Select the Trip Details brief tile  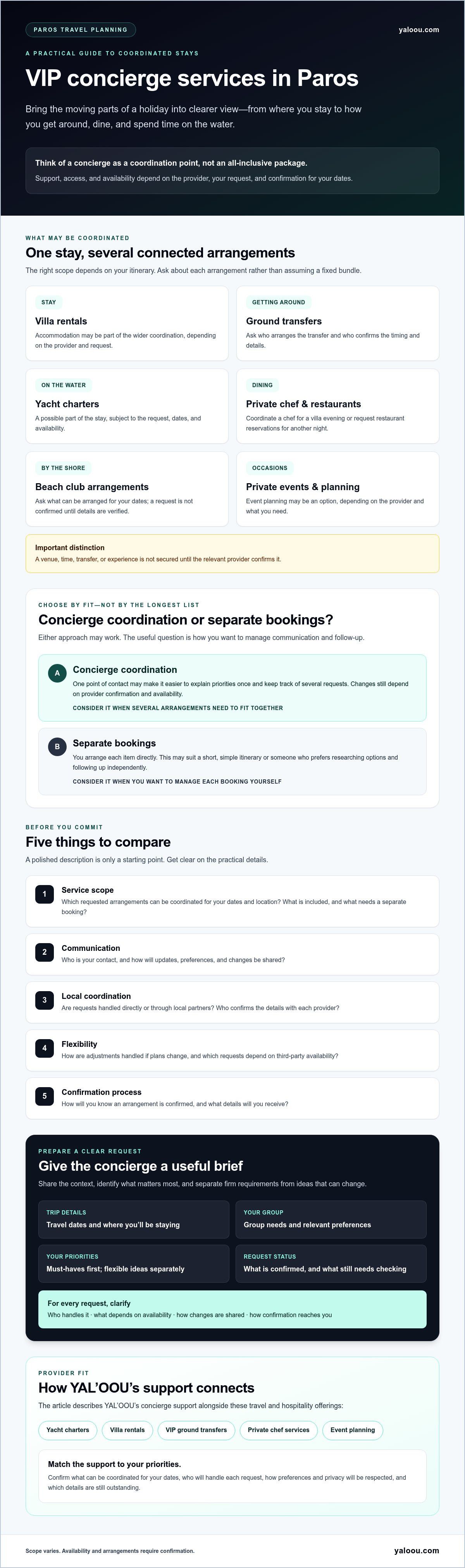133,1219
